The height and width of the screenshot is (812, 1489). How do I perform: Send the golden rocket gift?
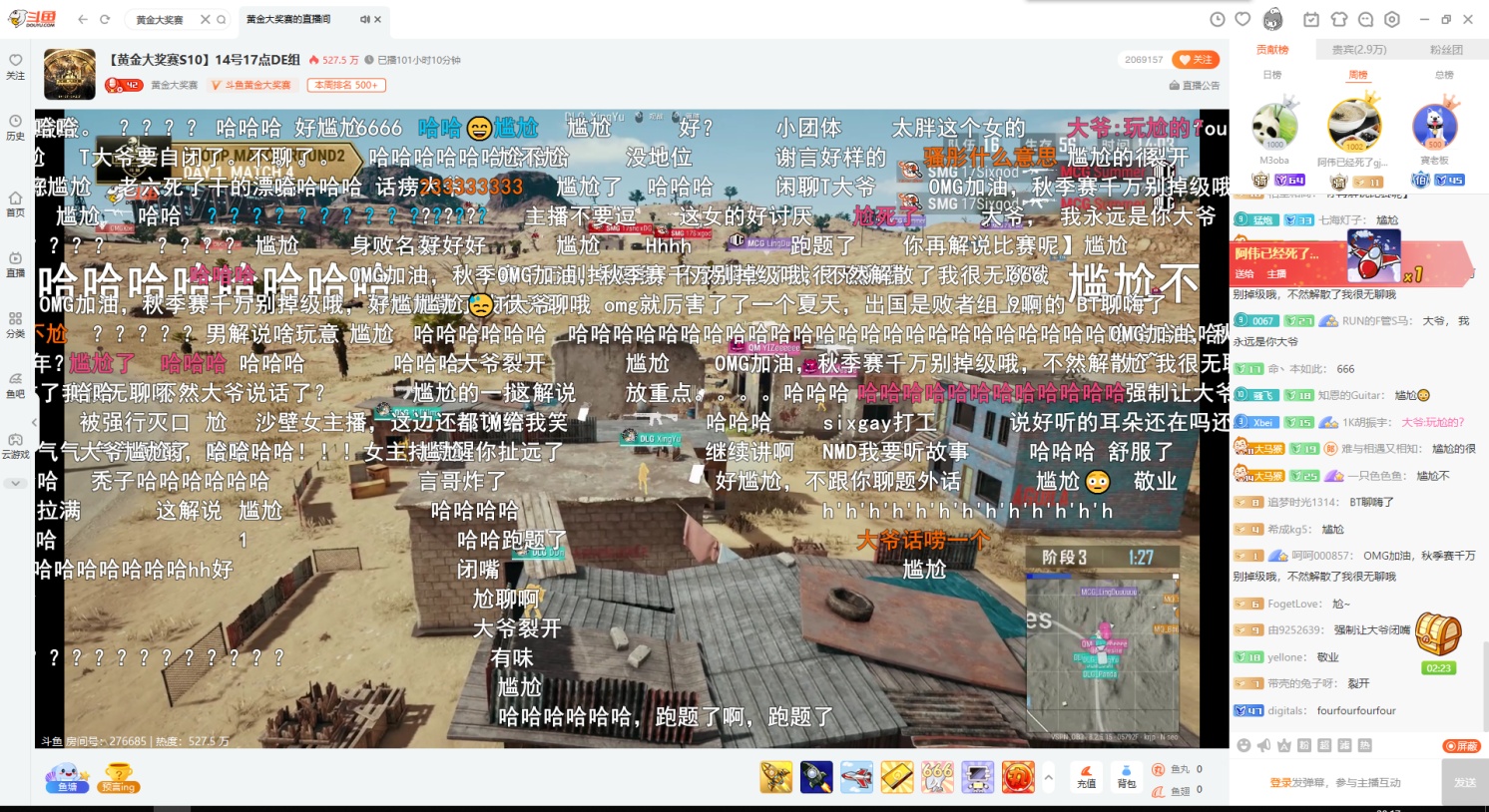click(776, 776)
